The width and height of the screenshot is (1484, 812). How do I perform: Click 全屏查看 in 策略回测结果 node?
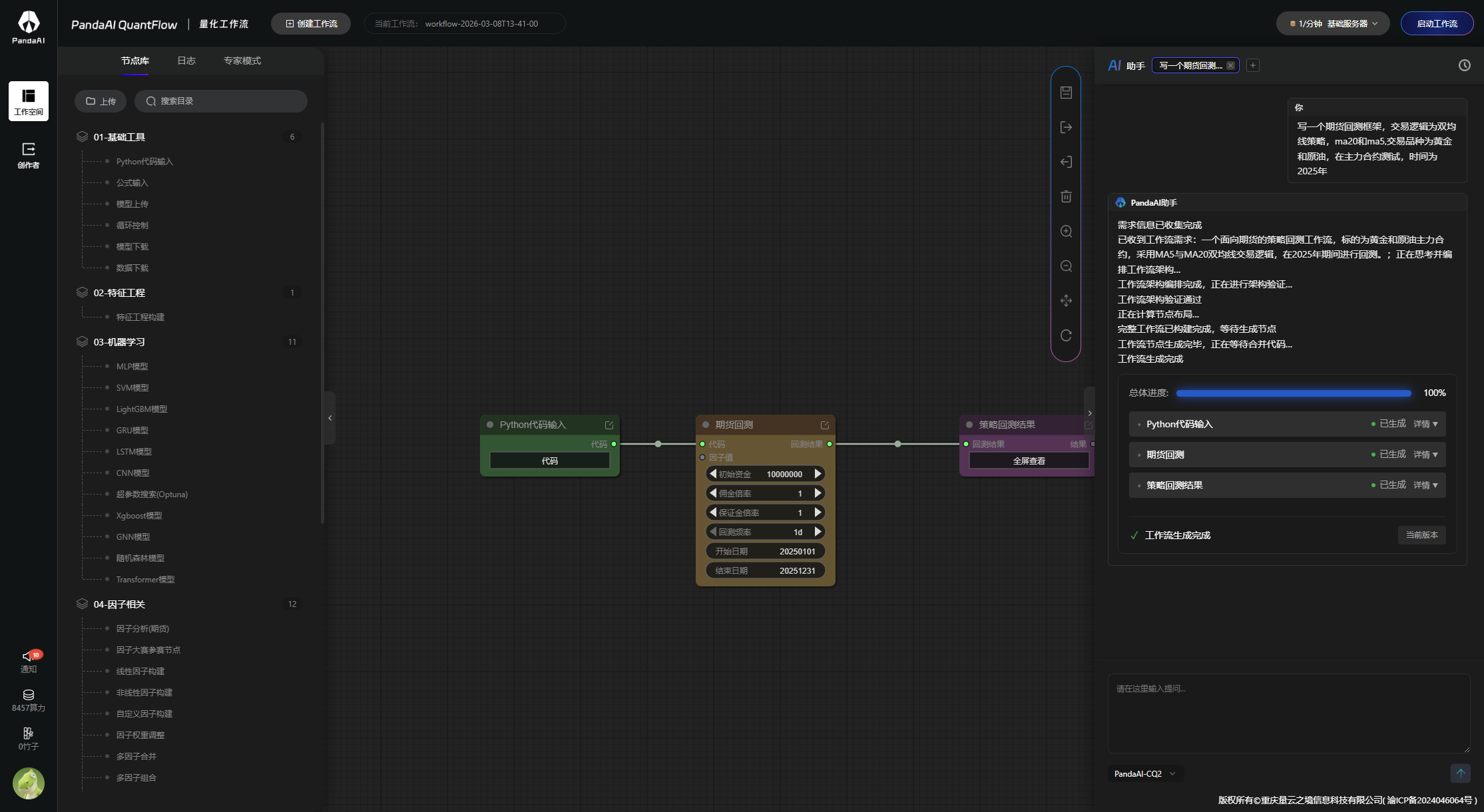coord(1029,461)
